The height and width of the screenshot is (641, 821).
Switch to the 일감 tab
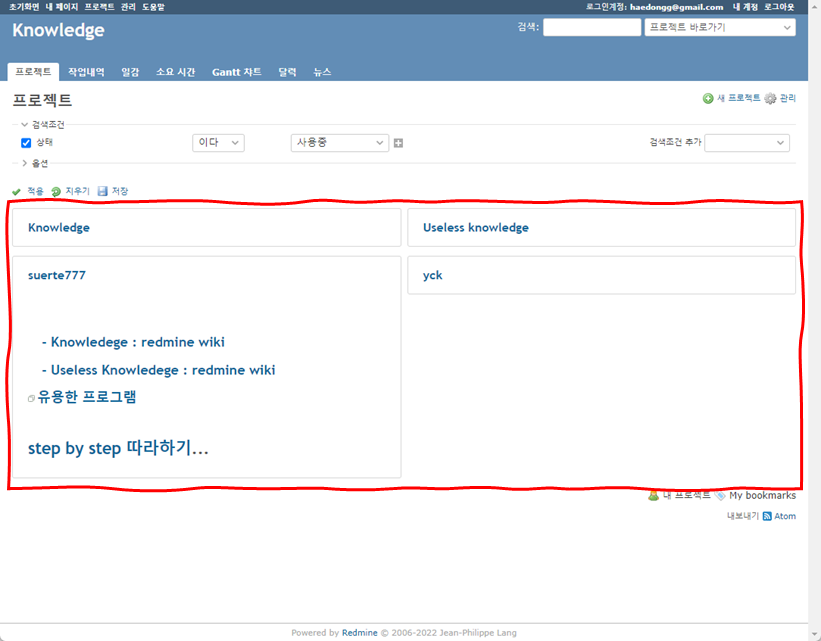pos(130,72)
